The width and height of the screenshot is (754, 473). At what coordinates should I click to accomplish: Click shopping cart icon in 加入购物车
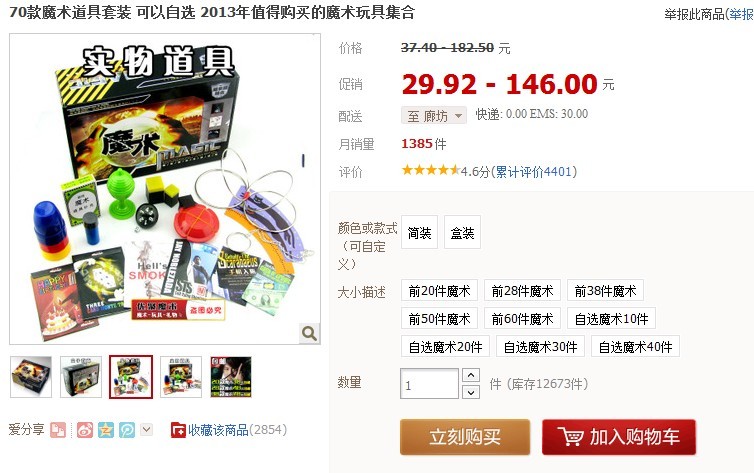click(x=571, y=436)
